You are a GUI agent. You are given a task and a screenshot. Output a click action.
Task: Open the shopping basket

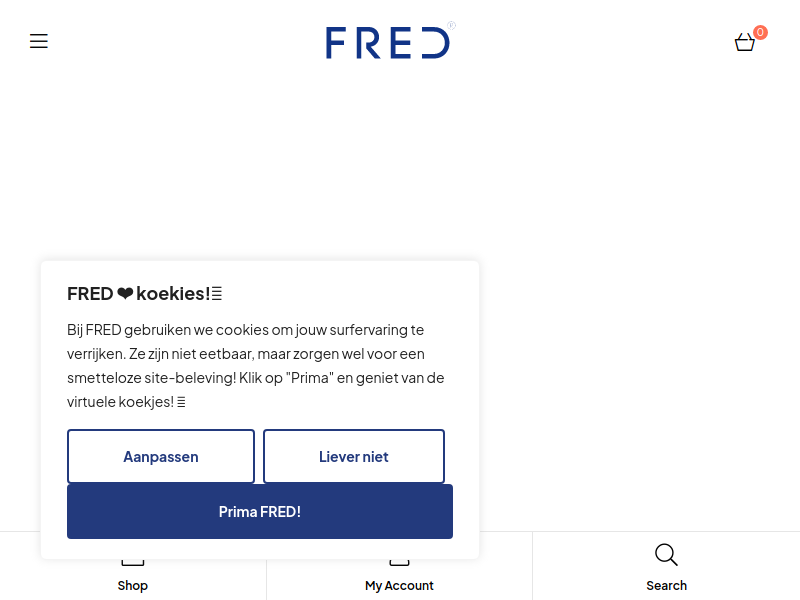click(x=744, y=42)
